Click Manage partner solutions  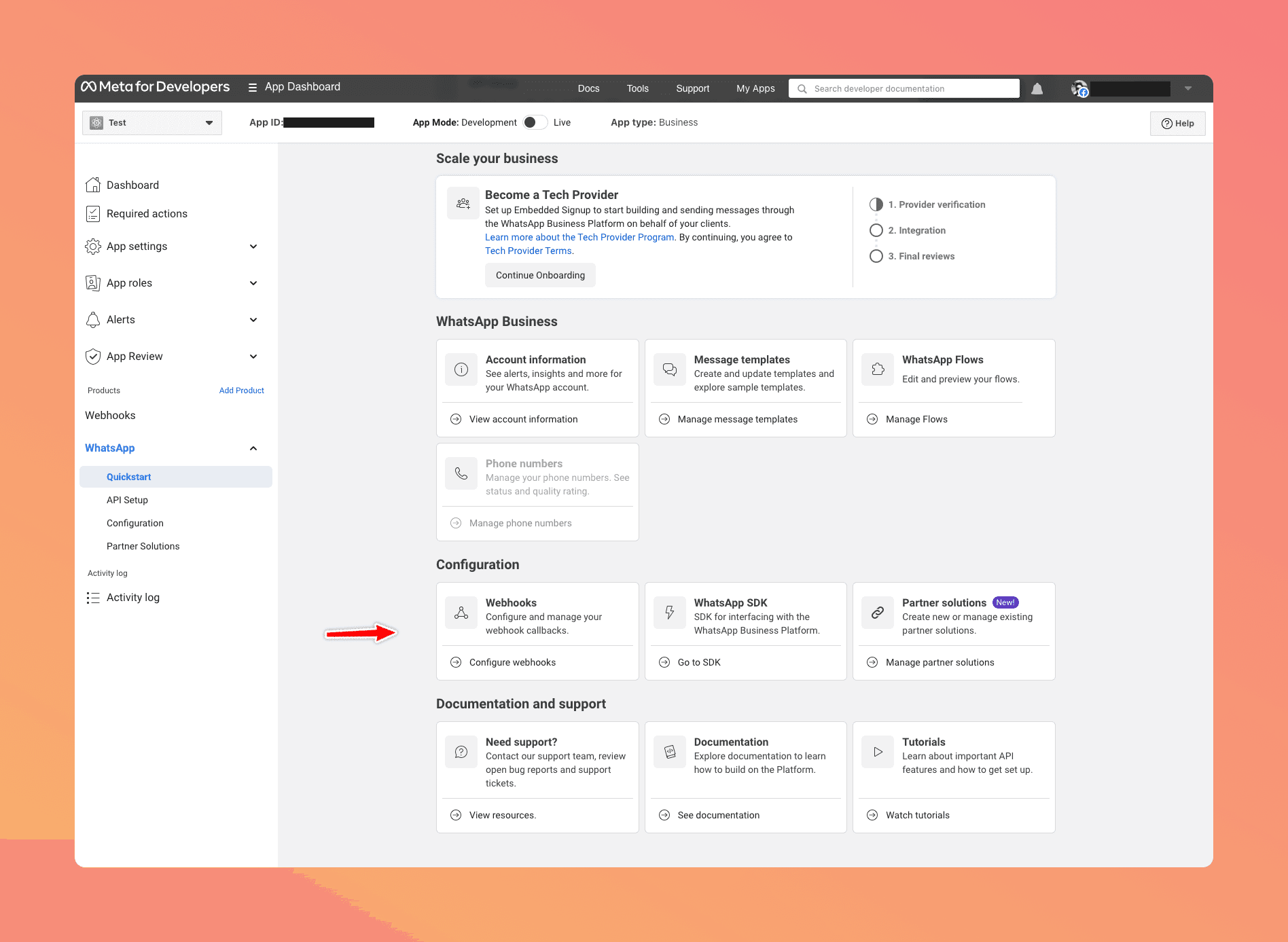click(x=940, y=662)
